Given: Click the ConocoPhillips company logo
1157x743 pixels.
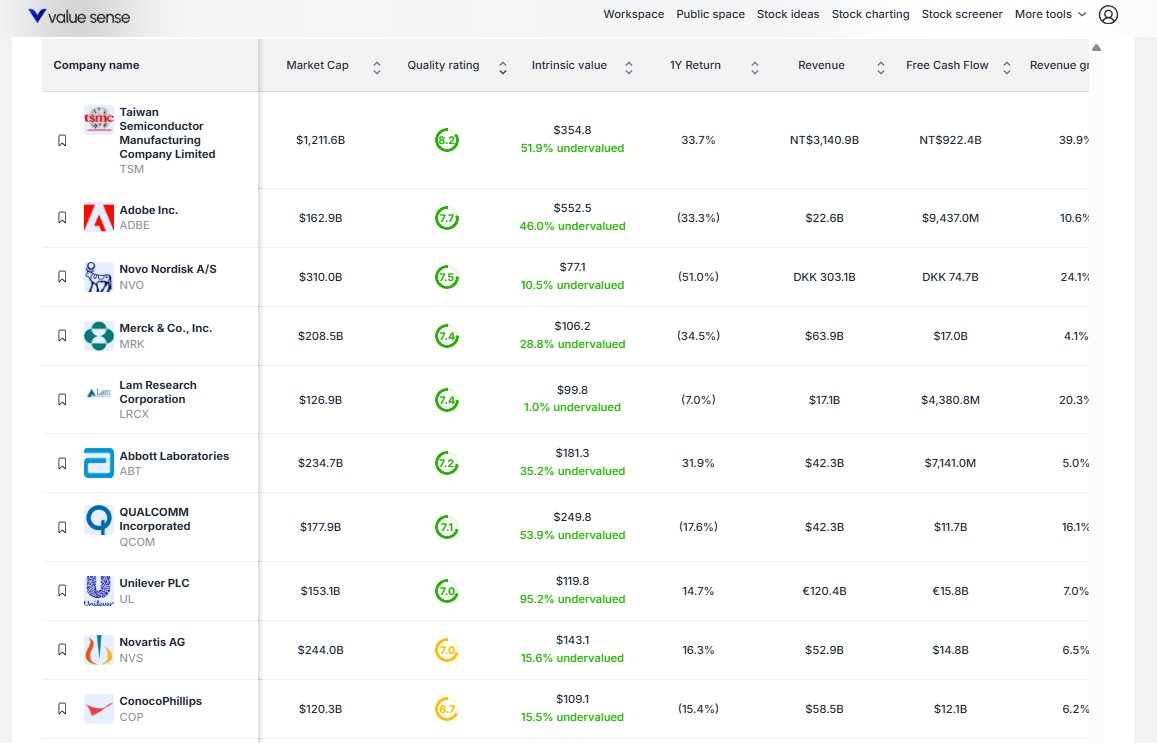Looking at the screenshot, I should pos(99,709).
